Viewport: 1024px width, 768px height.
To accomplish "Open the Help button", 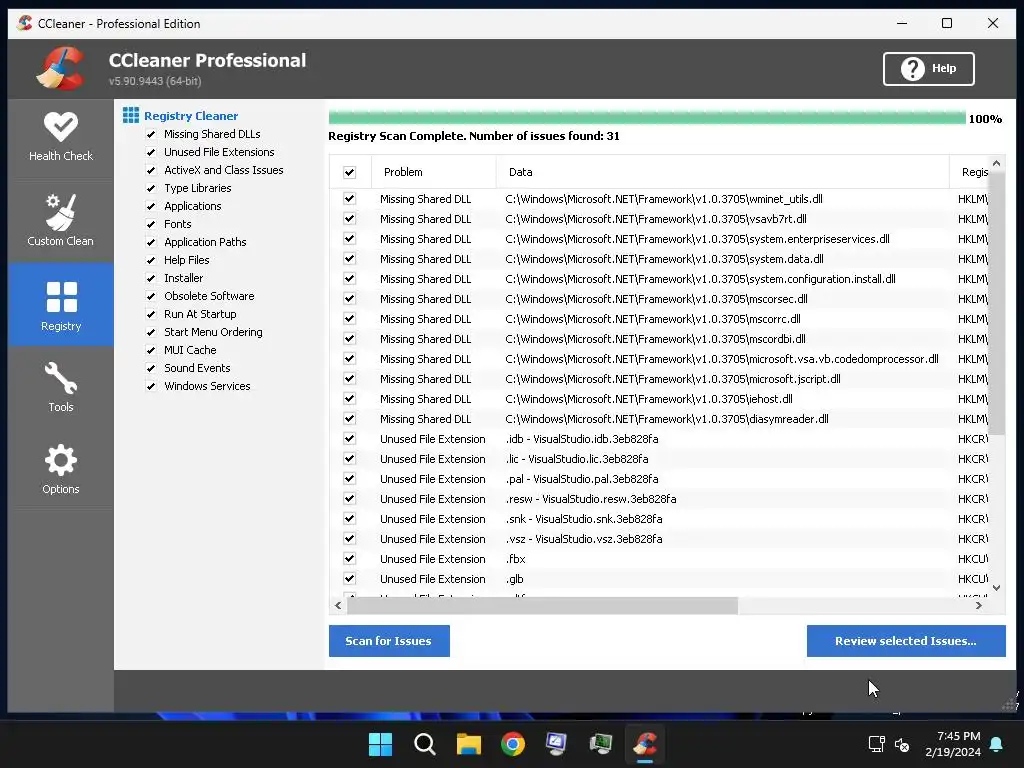I will 929,69.
